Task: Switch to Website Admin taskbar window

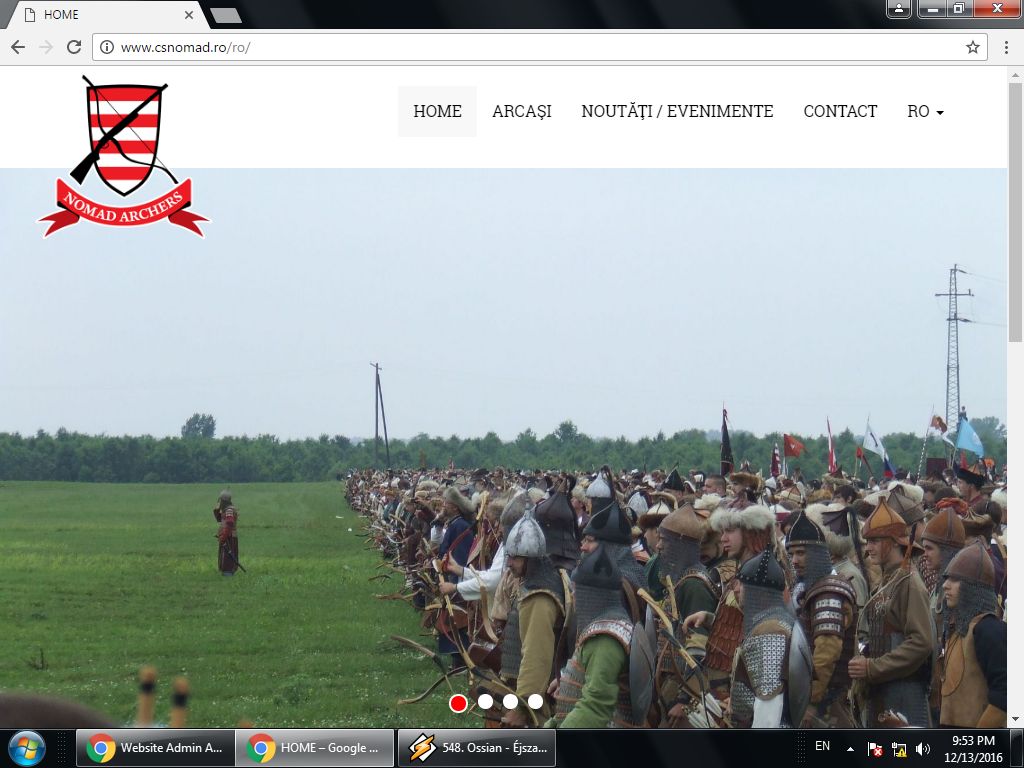Action: pyautogui.click(x=155, y=748)
